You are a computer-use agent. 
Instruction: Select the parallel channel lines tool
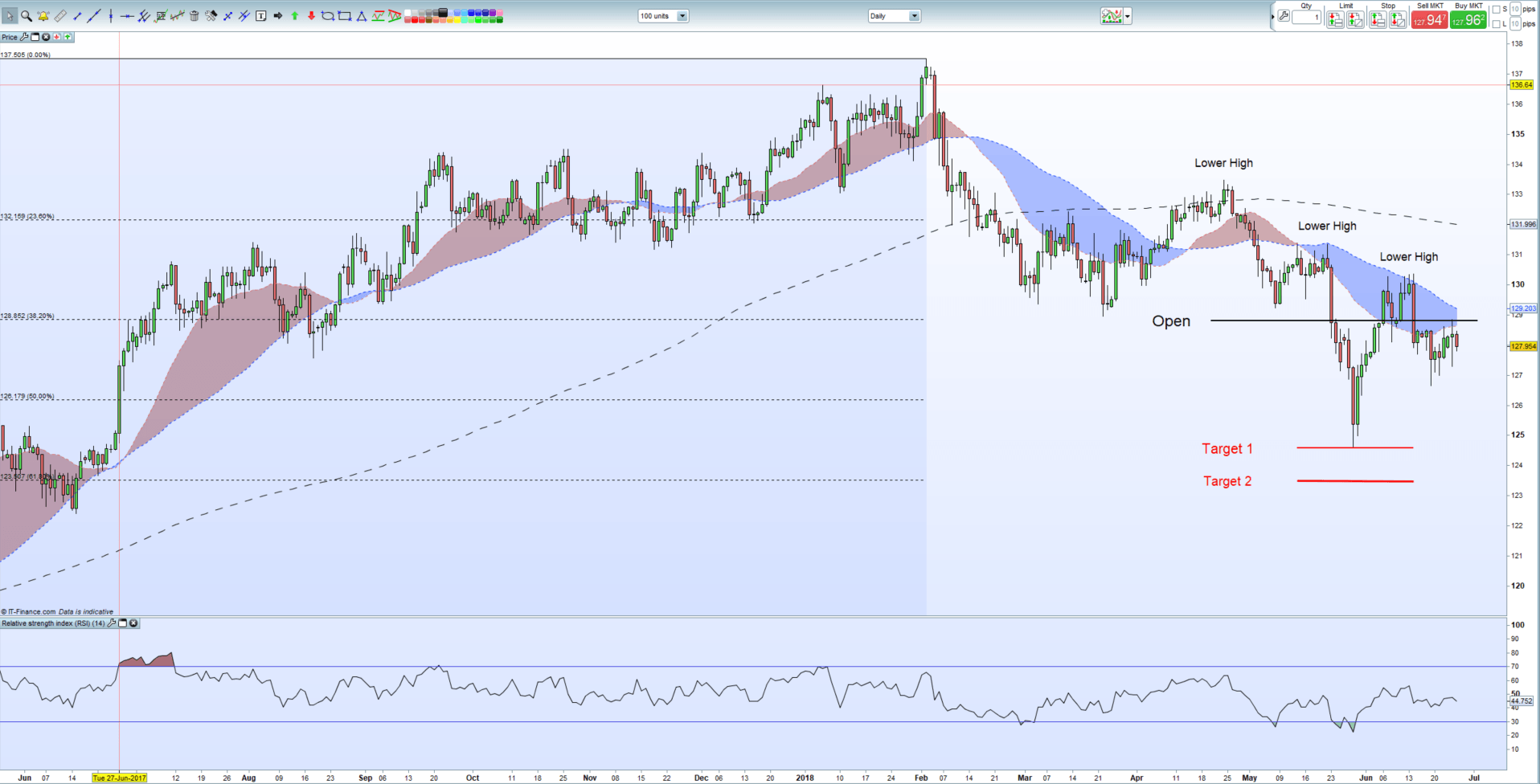click(x=144, y=16)
